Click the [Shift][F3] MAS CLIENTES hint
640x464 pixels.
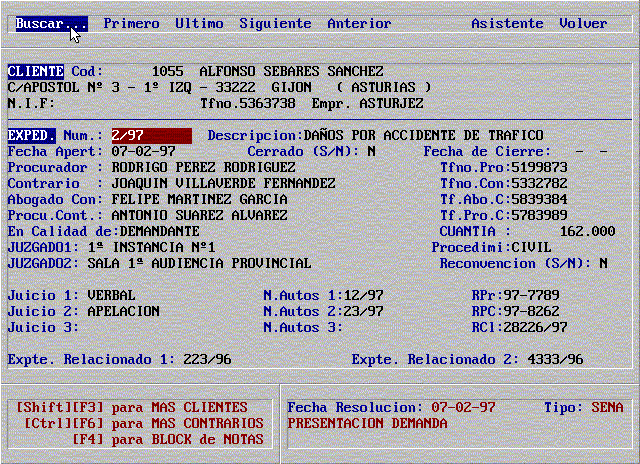[131, 407]
